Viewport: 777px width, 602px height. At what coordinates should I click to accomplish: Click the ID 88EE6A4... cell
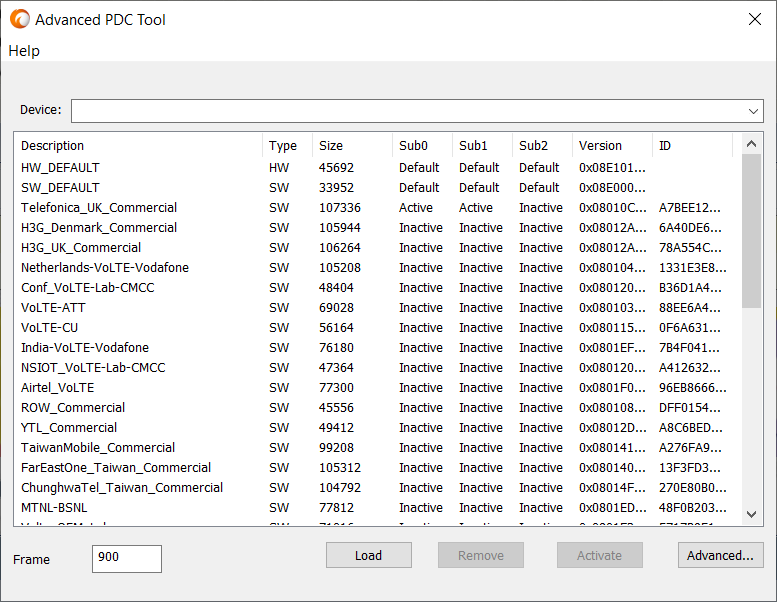[x=689, y=308]
